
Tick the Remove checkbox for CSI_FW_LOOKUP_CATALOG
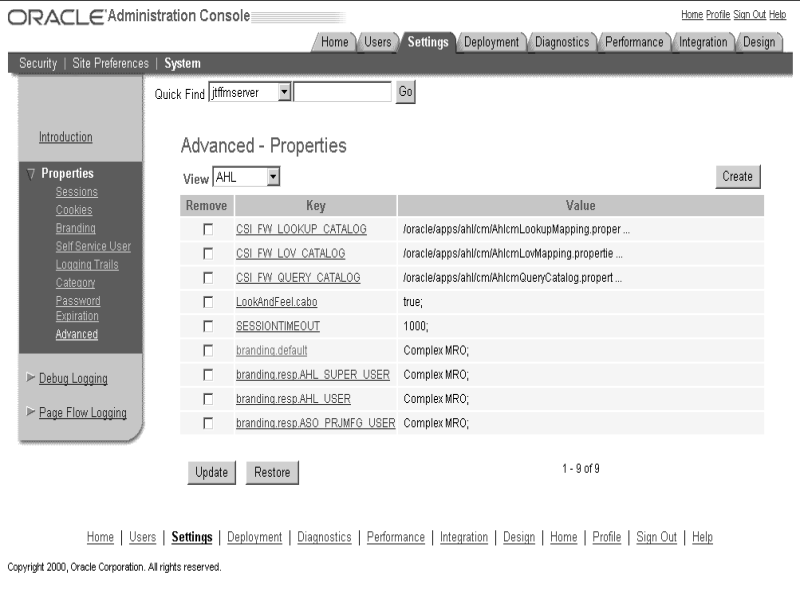(208, 230)
